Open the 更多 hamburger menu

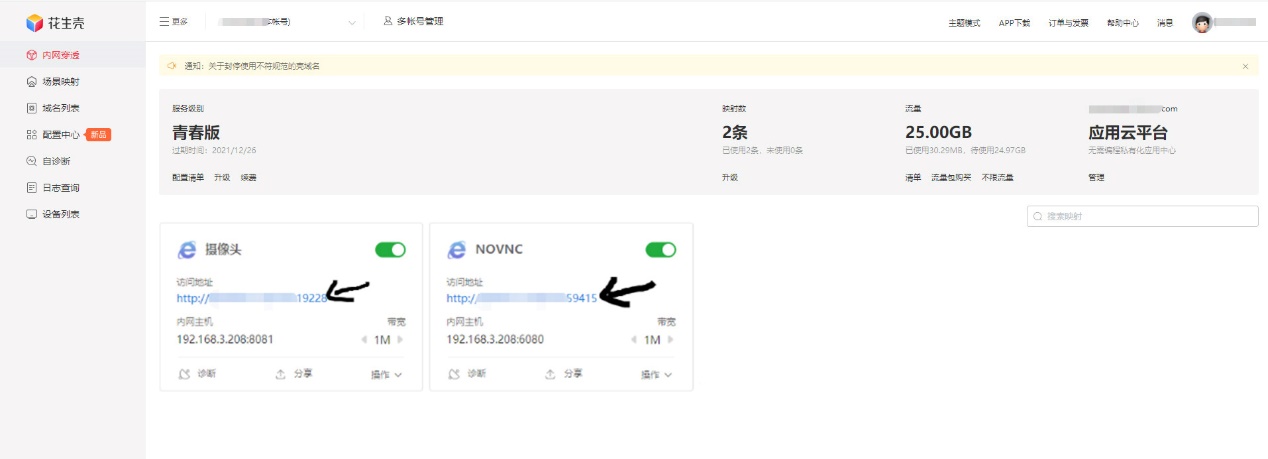(173, 21)
